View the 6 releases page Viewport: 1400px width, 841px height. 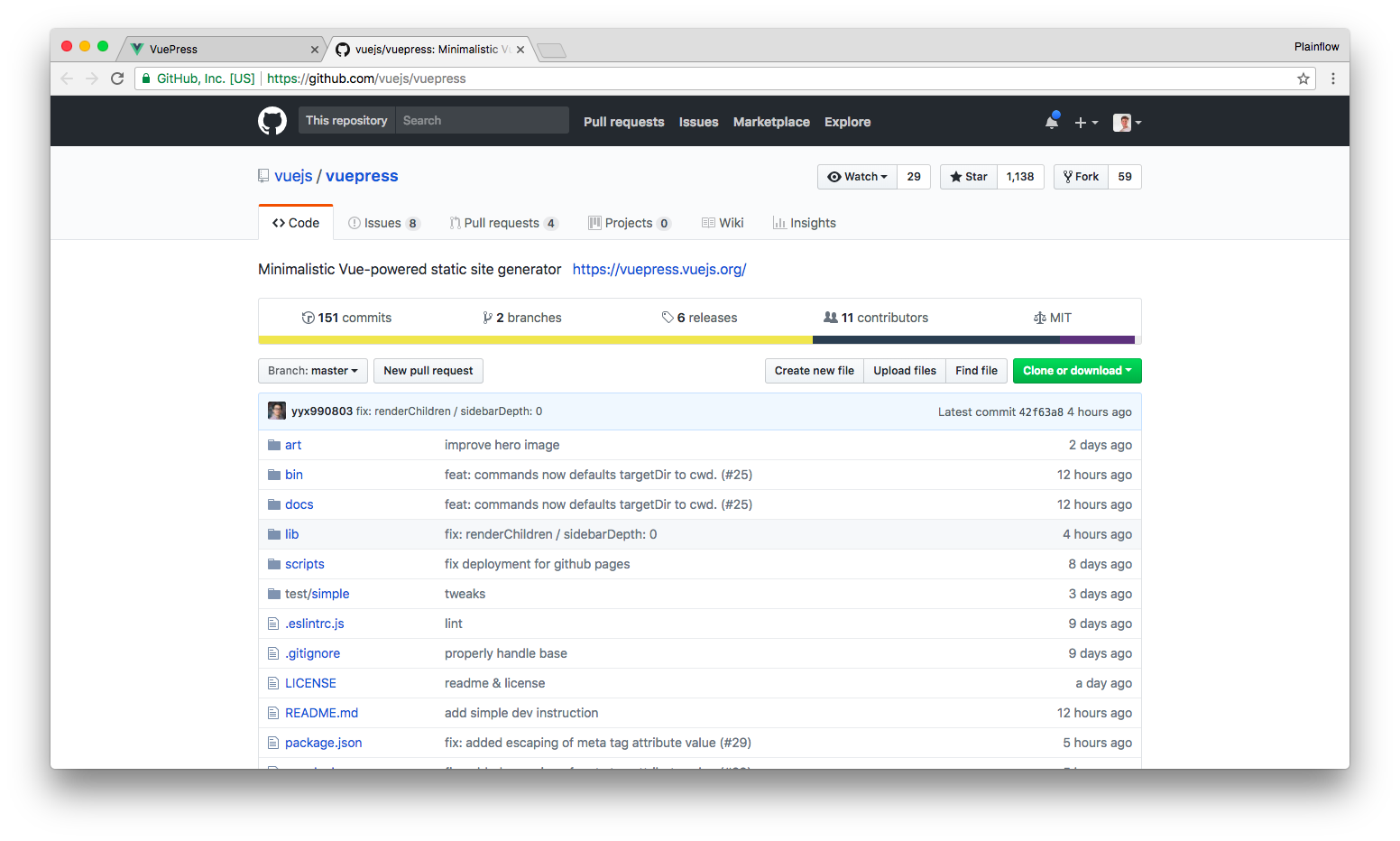click(x=699, y=318)
